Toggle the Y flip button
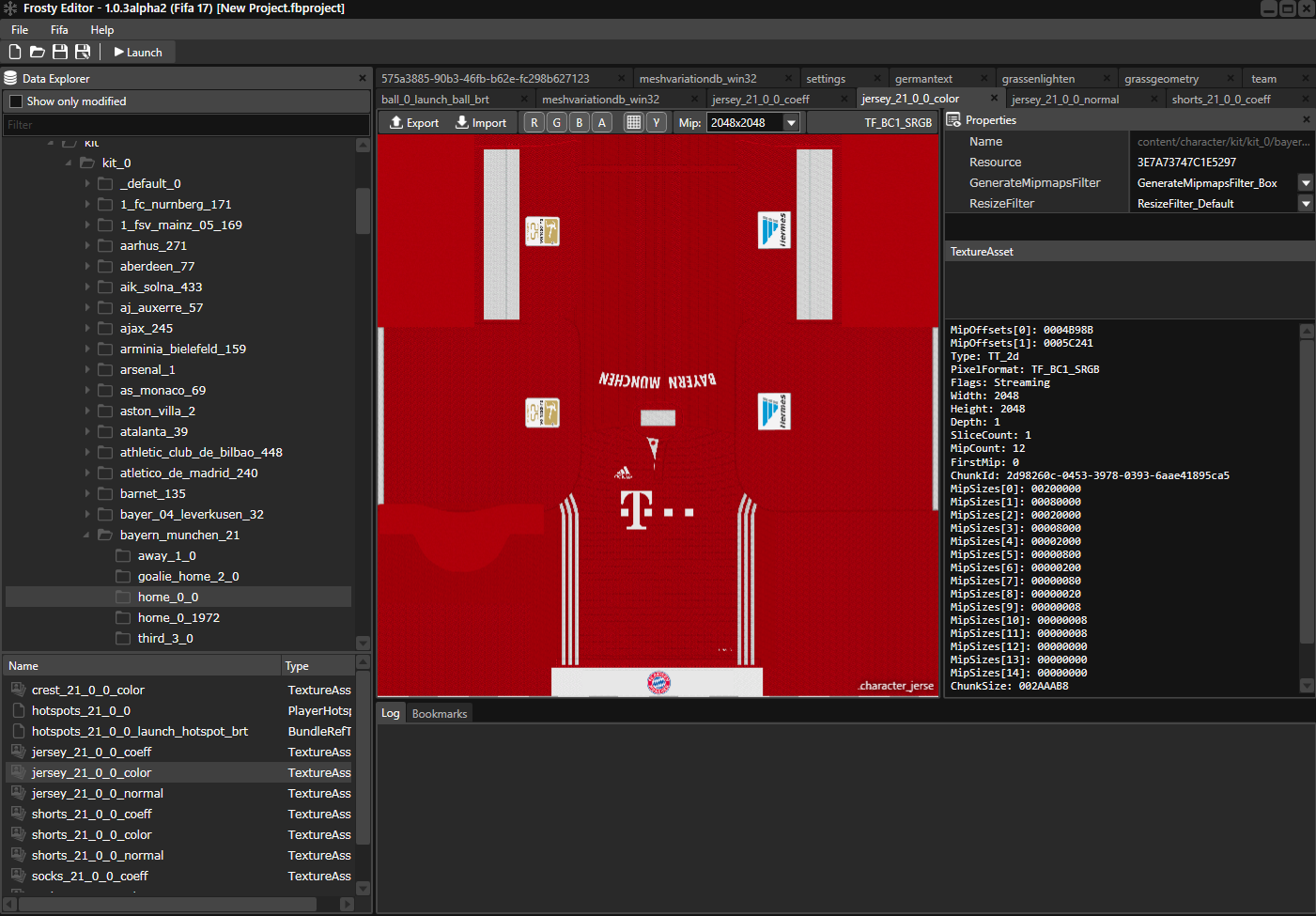This screenshot has height=916, width=1316. [x=657, y=122]
